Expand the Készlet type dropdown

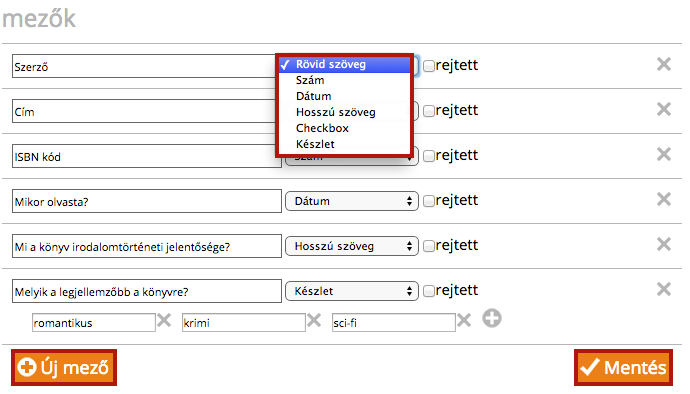pos(352,291)
